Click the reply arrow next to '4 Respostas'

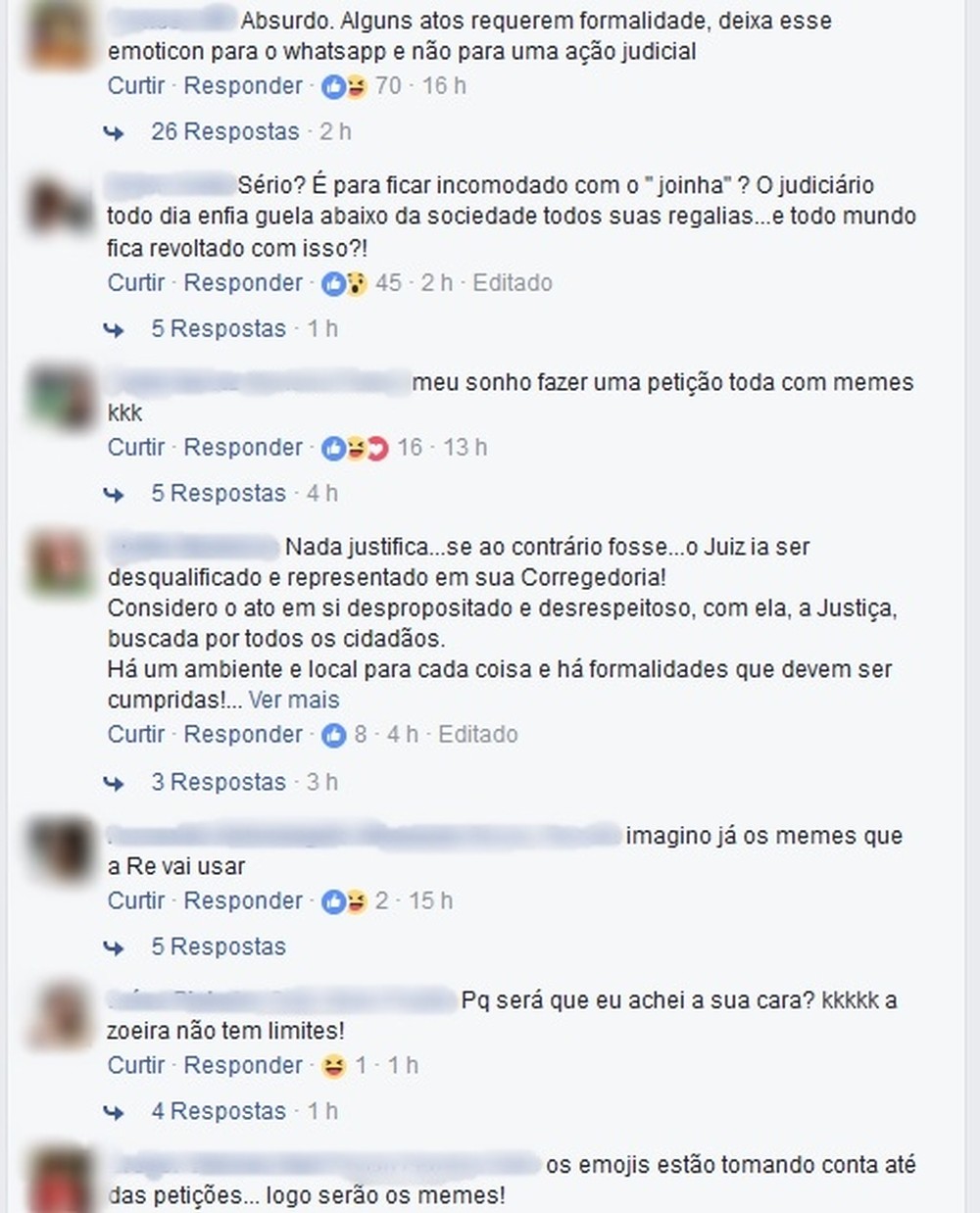pos(114,1112)
